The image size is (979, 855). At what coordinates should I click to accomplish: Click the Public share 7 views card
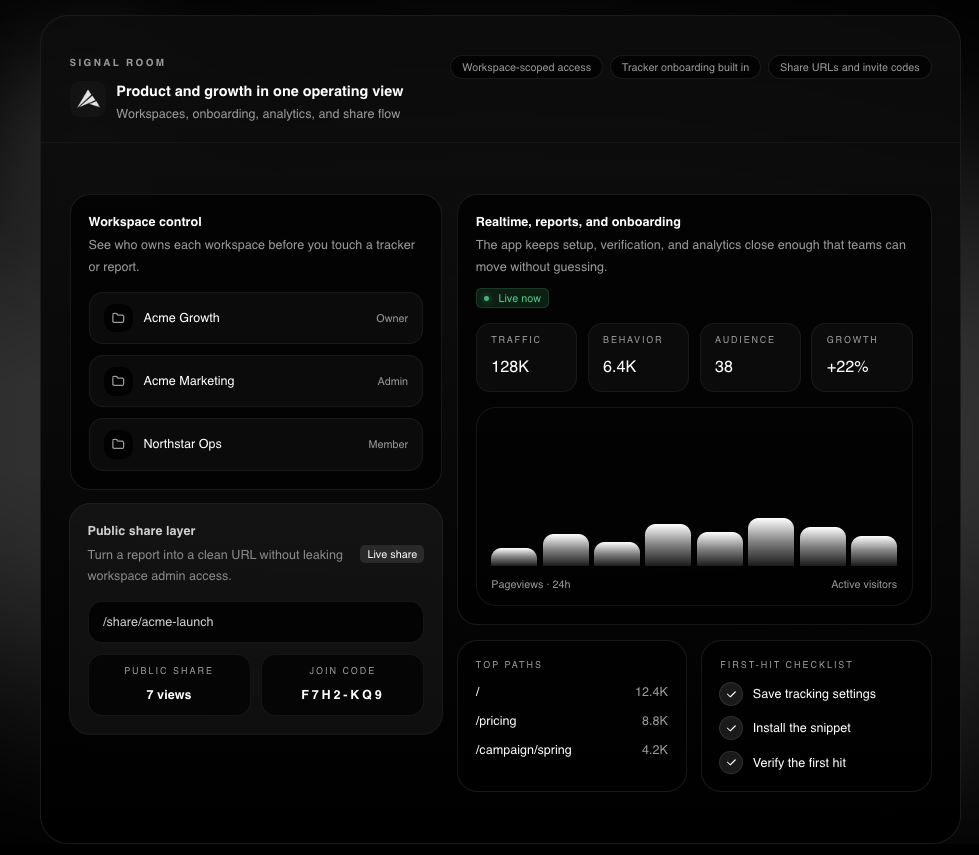(x=169, y=684)
